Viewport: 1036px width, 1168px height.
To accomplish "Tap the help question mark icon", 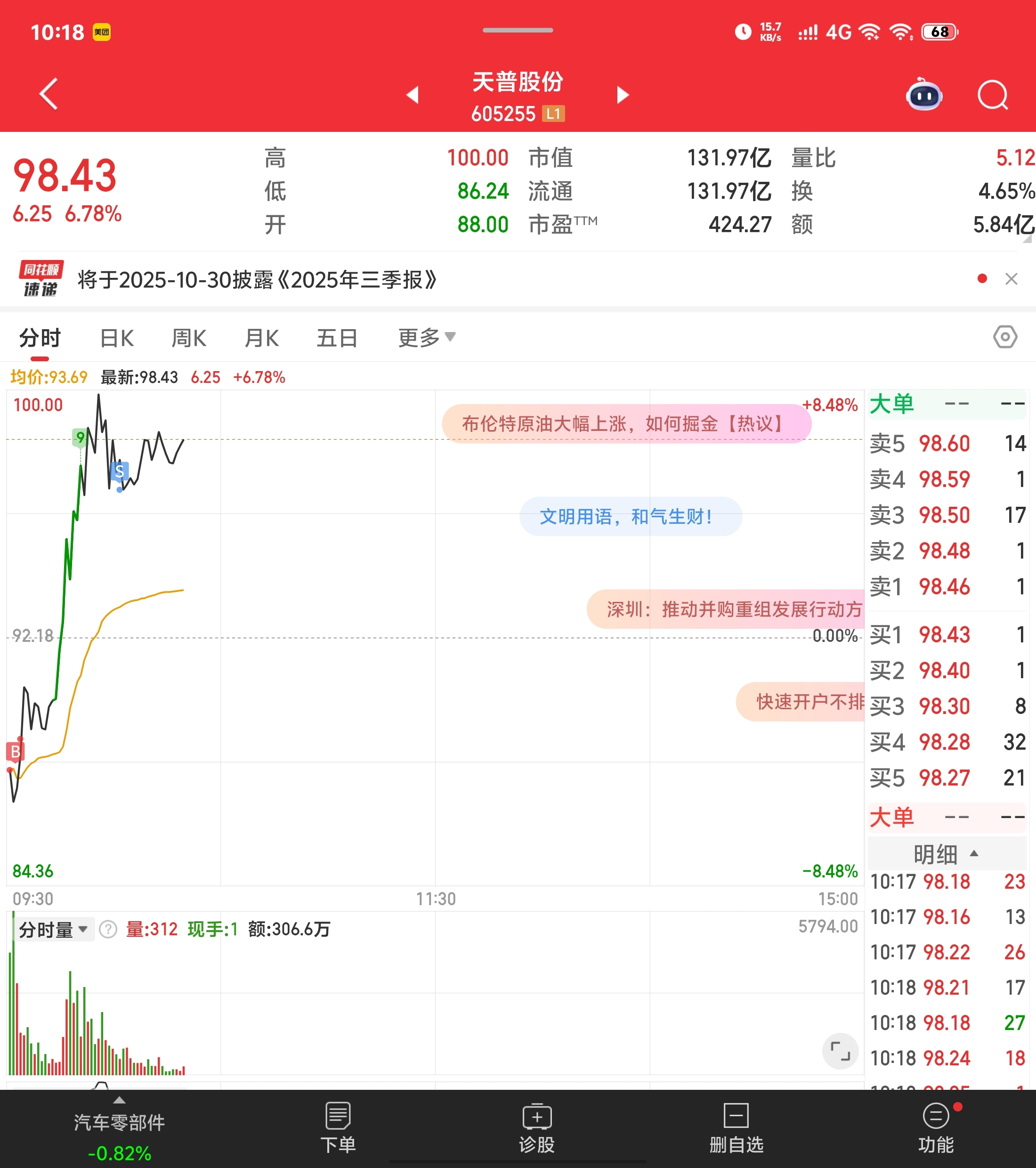I will pyautogui.click(x=108, y=930).
